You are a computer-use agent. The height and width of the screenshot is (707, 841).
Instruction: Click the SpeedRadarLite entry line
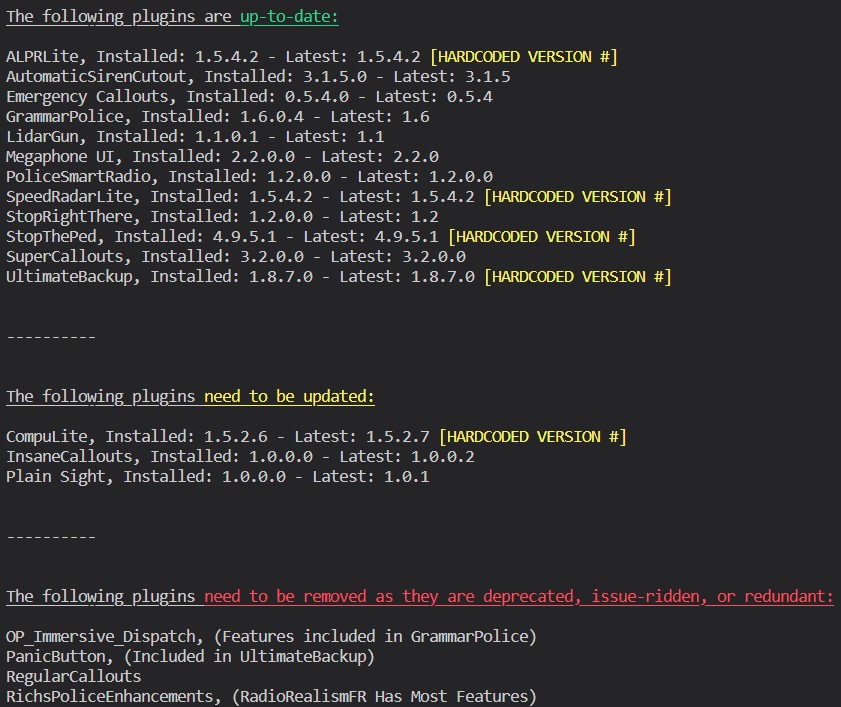coord(338,196)
